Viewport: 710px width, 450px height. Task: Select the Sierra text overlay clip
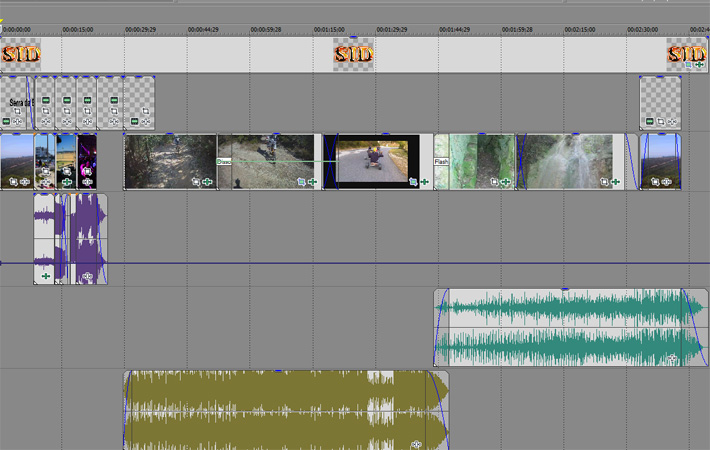15,100
